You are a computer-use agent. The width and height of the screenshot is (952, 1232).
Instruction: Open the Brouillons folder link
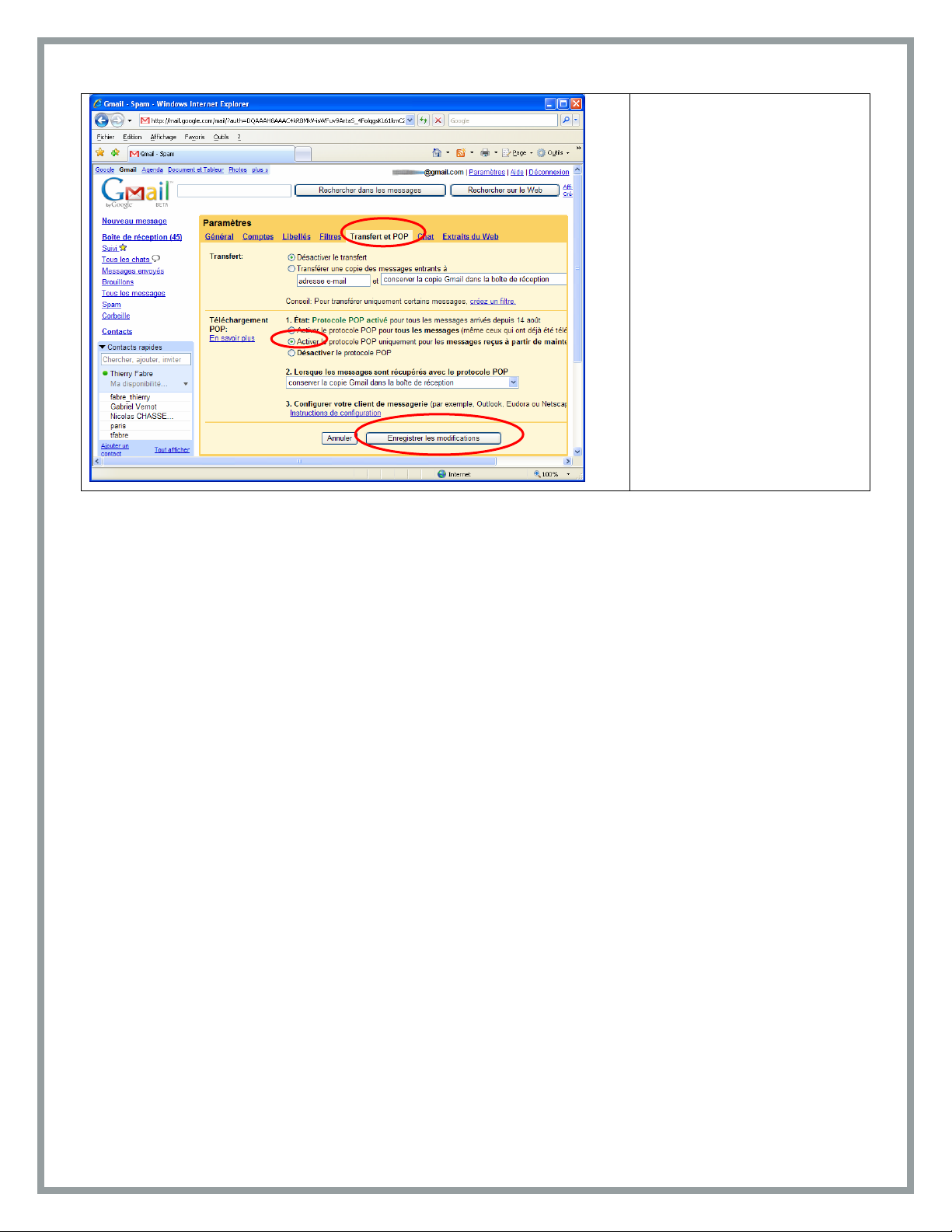point(118,282)
